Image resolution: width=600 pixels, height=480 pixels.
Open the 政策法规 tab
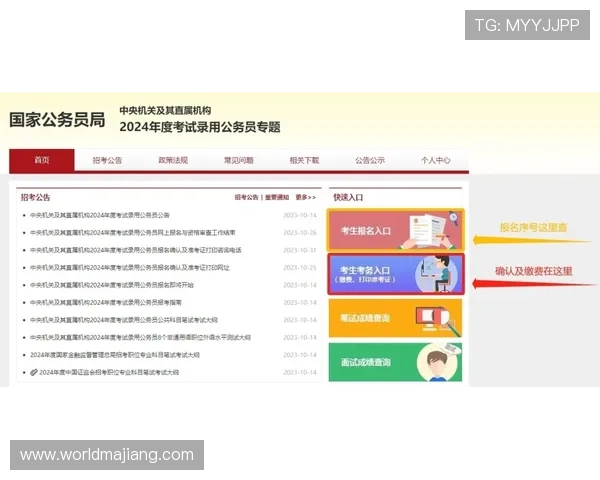pyautogui.click(x=173, y=160)
